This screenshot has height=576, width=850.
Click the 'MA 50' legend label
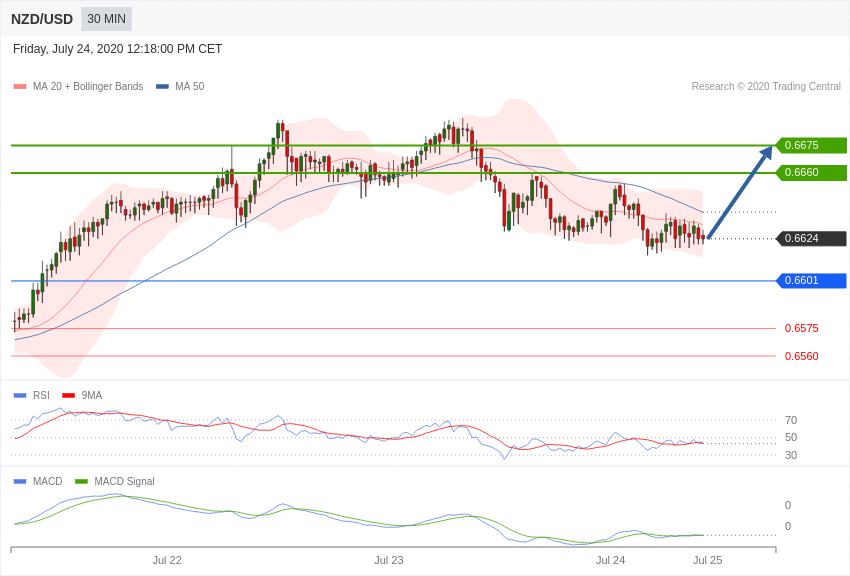tap(190, 87)
